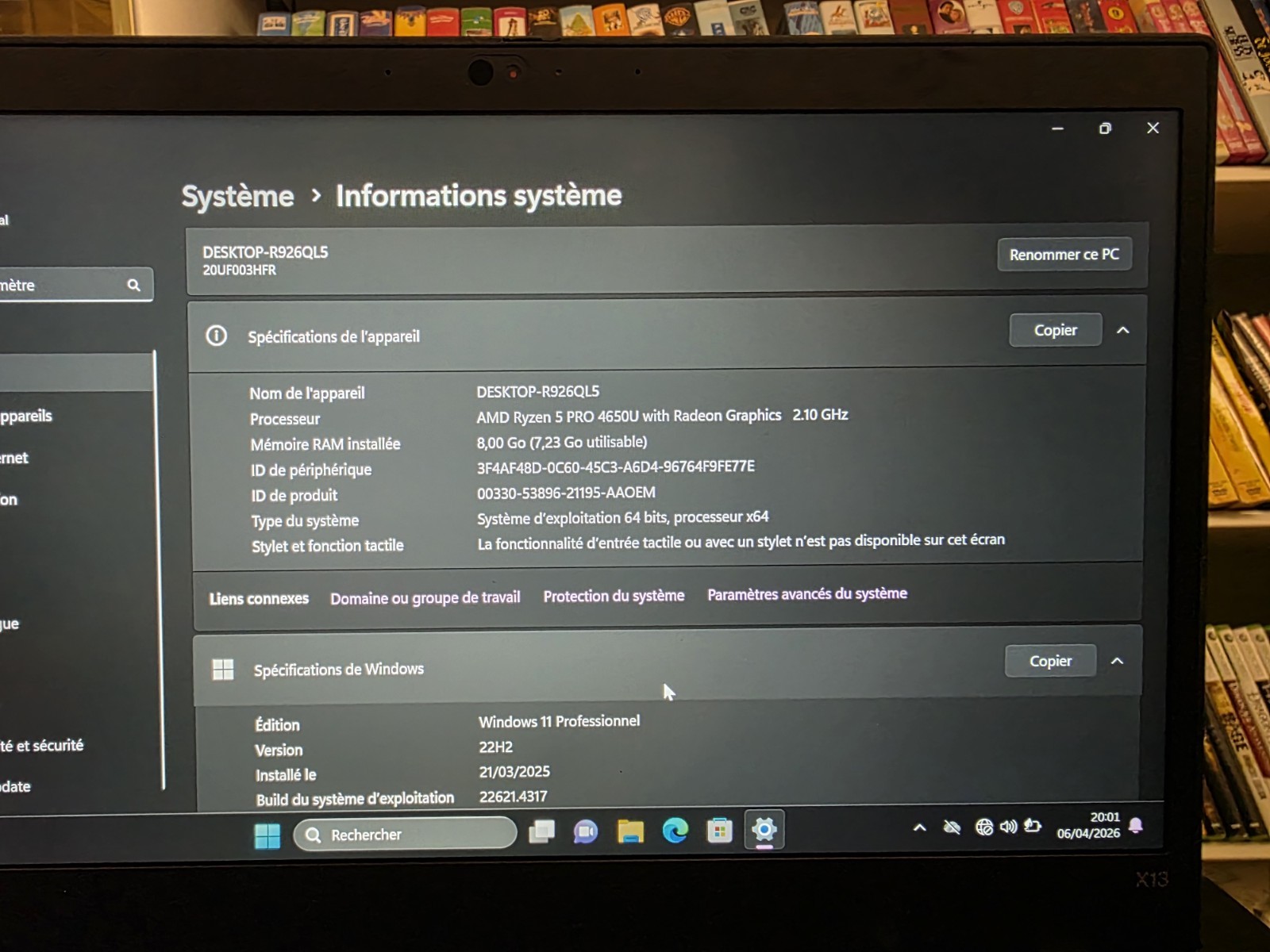Viewport: 1270px width, 952px height.
Task: Select the Update sidebar item ending in 'date'
Action: pos(16,787)
